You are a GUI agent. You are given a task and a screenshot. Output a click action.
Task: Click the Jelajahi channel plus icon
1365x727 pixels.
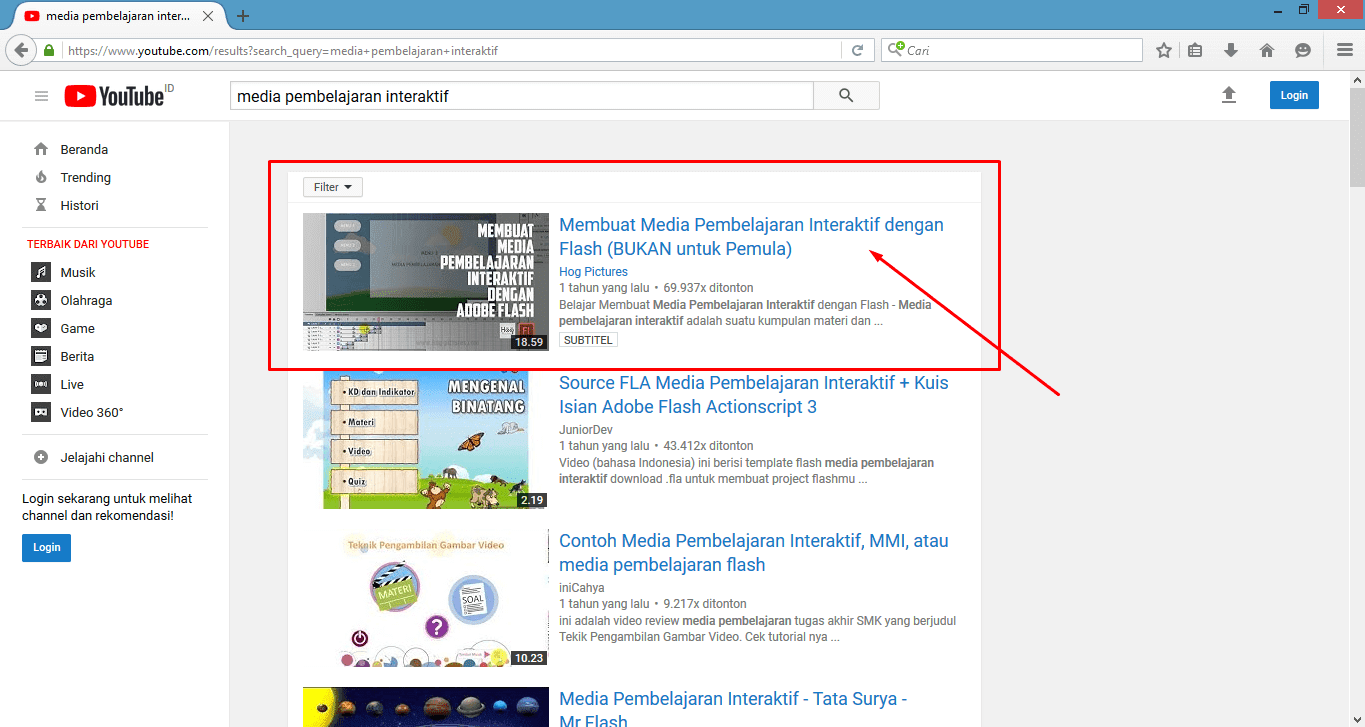click(x=41, y=457)
